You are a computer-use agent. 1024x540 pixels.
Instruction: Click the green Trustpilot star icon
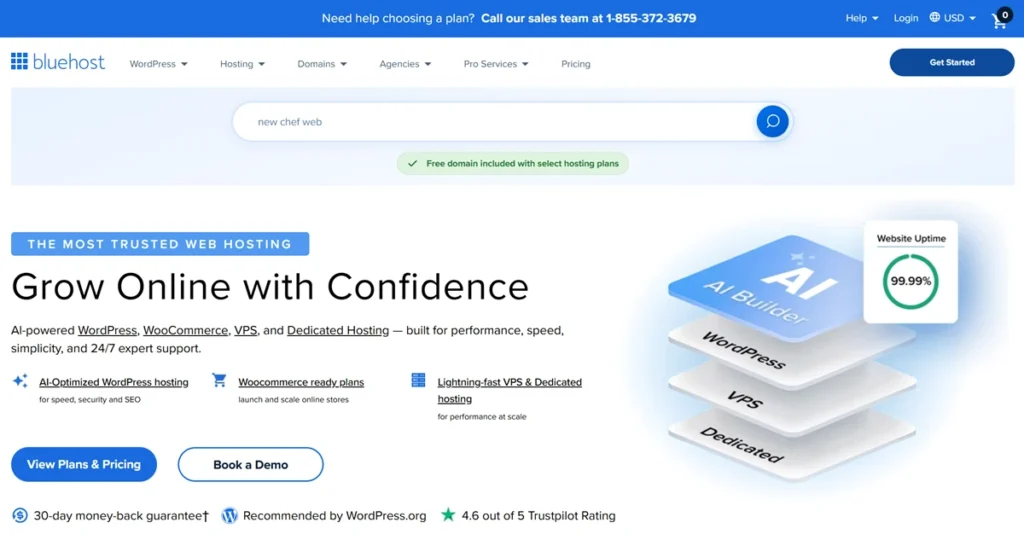click(x=448, y=515)
